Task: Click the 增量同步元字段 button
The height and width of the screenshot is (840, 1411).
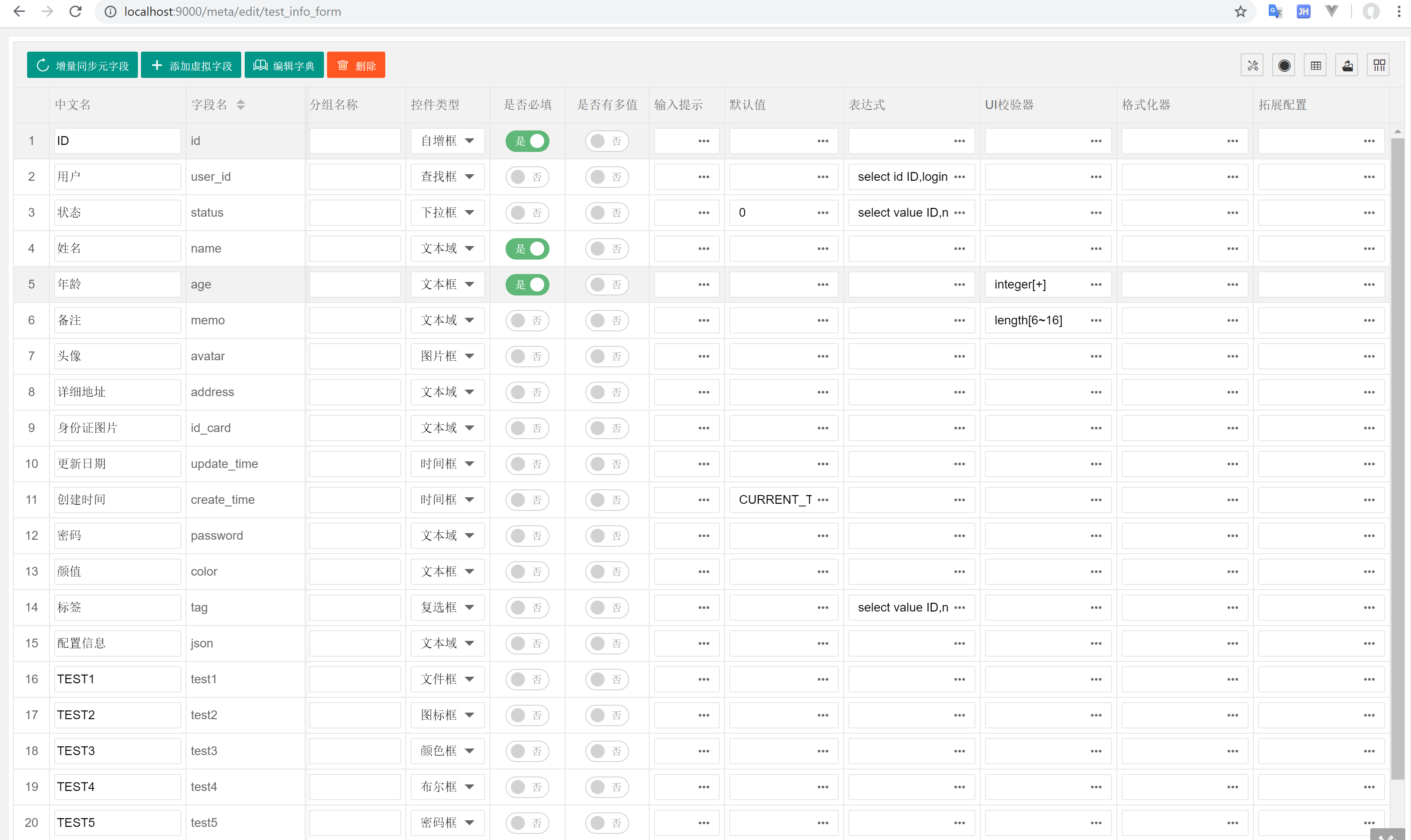Action: [83, 66]
